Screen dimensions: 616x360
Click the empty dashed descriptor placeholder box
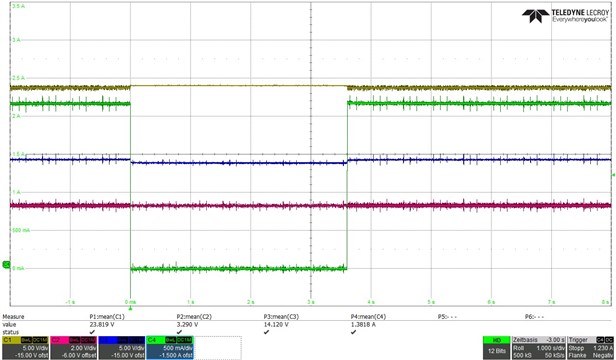(x=218, y=347)
